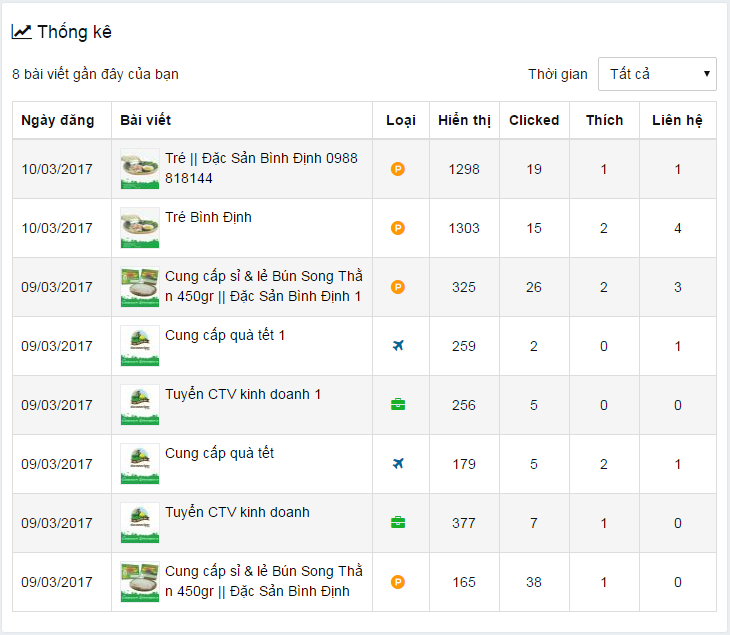Image resolution: width=730 pixels, height=635 pixels.
Task: Sort by the Clicked column header
Action: point(534,120)
